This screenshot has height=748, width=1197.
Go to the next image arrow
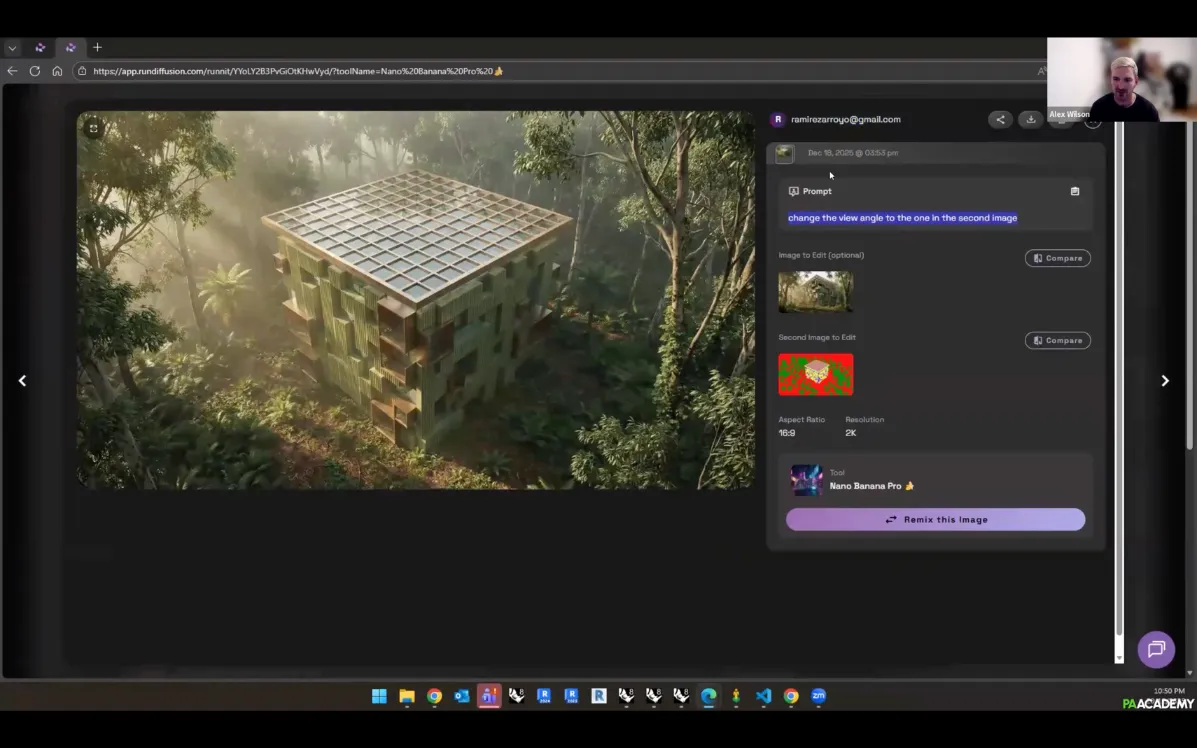1164,381
